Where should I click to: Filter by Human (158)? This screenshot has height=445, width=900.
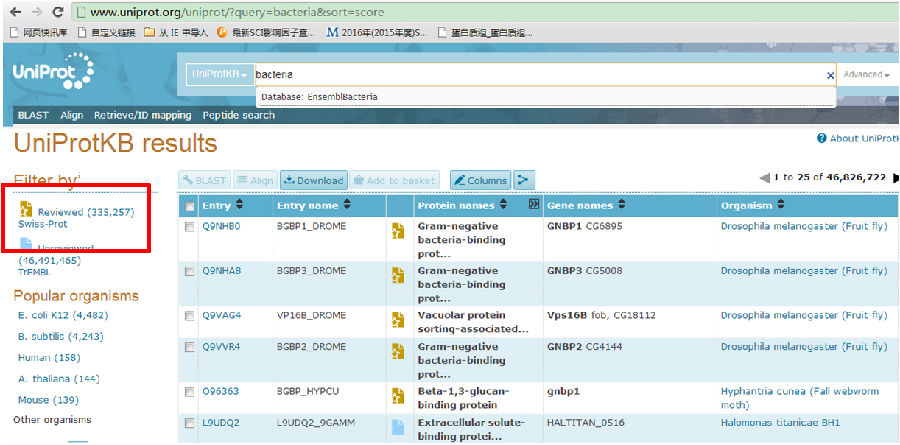49,358
